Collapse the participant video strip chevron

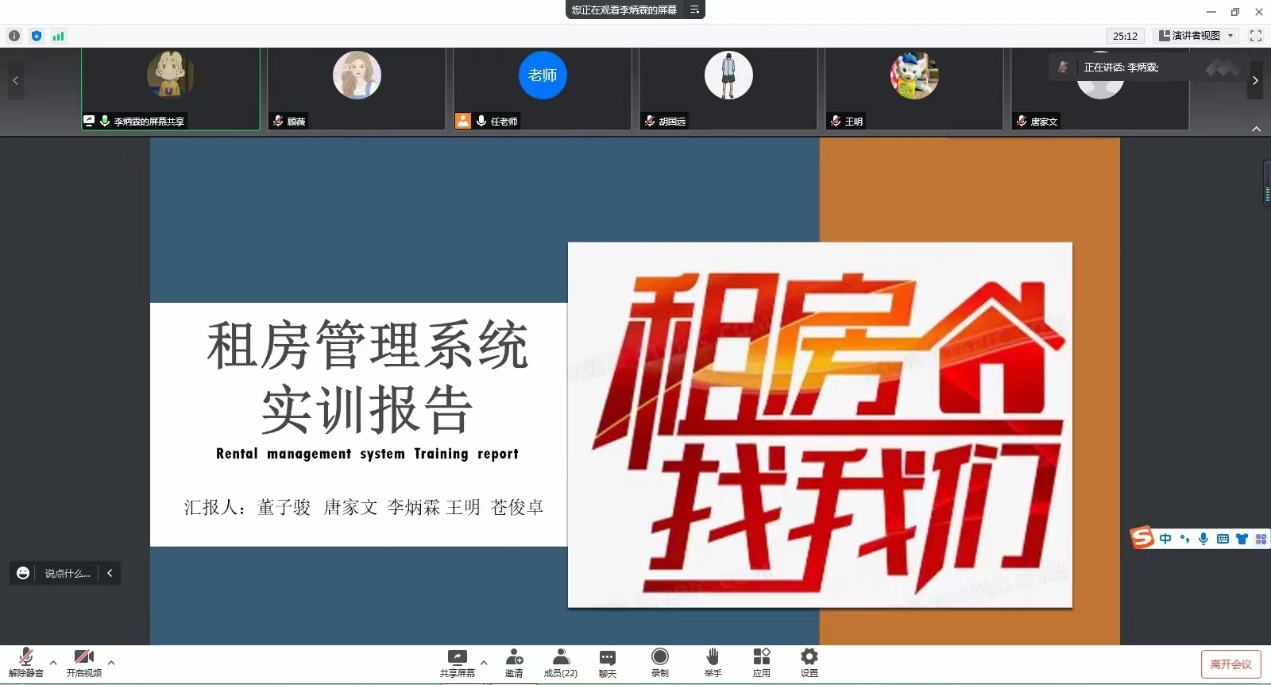tap(1256, 129)
